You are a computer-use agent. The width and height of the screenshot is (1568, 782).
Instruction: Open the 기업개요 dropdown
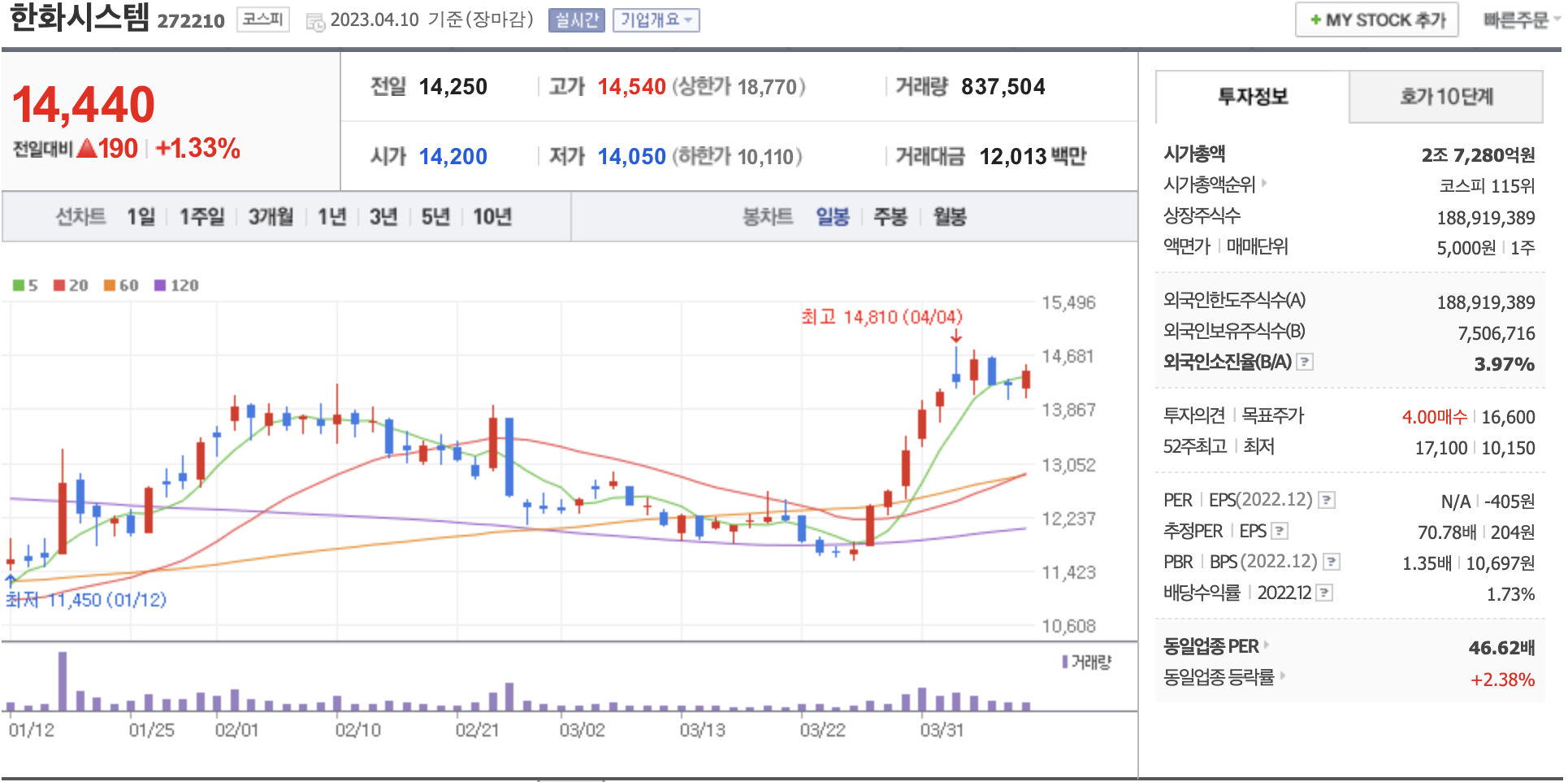(x=656, y=20)
